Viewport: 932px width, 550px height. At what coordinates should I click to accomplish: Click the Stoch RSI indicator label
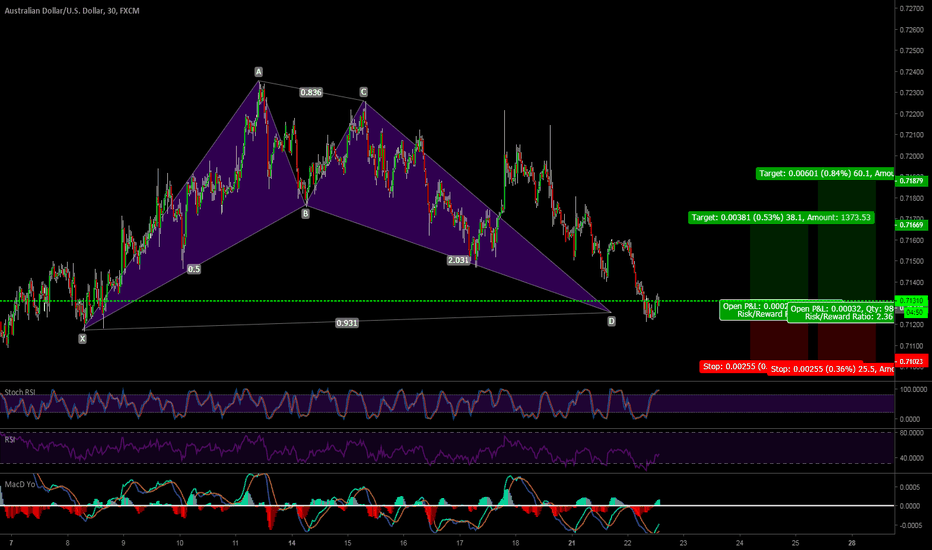pyautogui.click(x=20, y=392)
